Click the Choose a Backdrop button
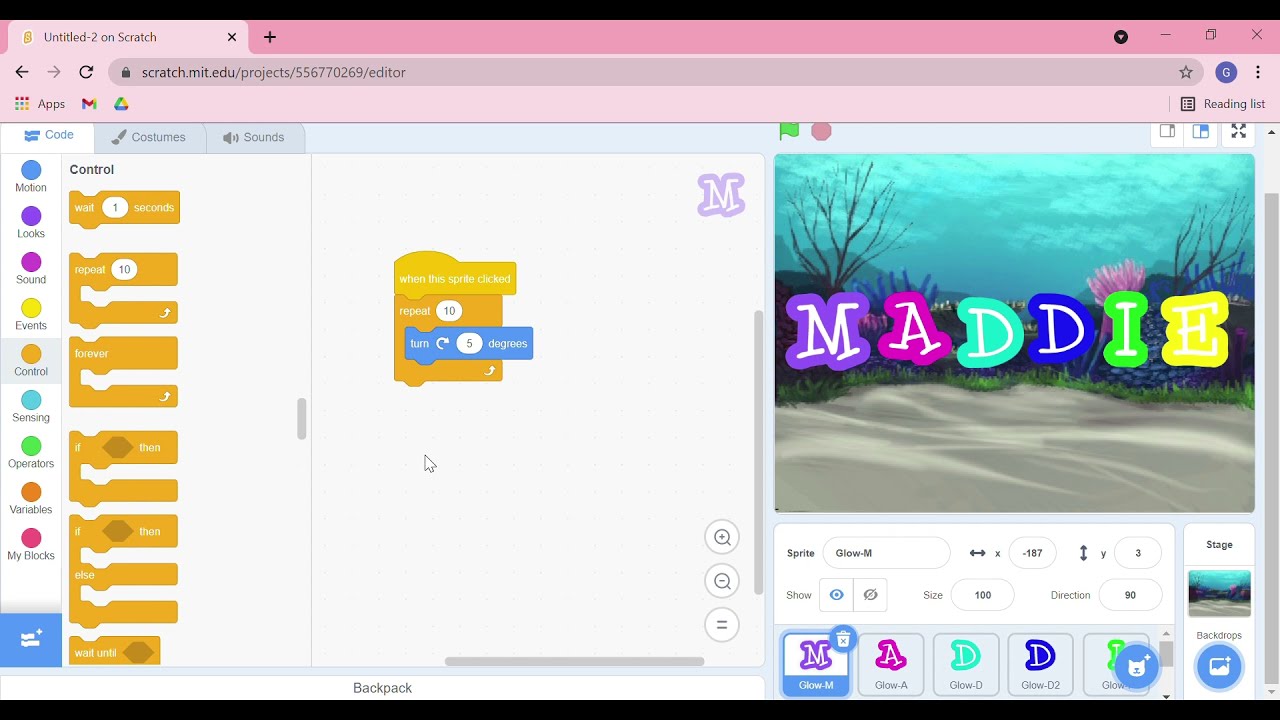1280x720 pixels. 1219,666
